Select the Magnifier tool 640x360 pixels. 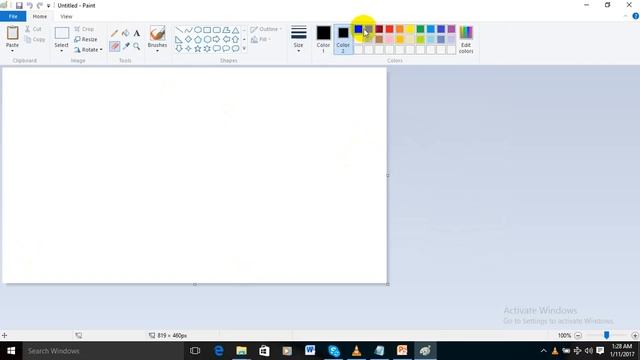click(137, 46)
